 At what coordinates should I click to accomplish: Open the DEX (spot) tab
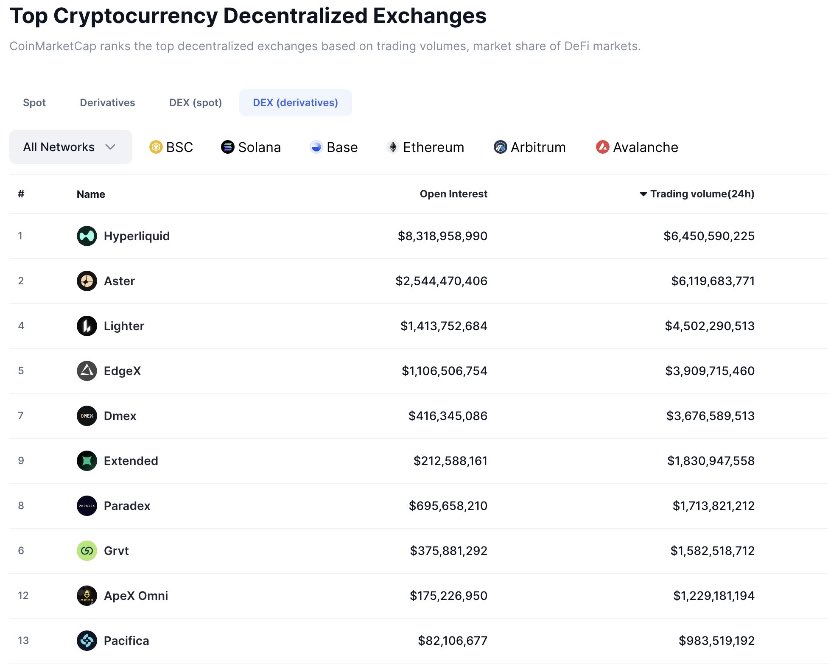pos(195,102)
